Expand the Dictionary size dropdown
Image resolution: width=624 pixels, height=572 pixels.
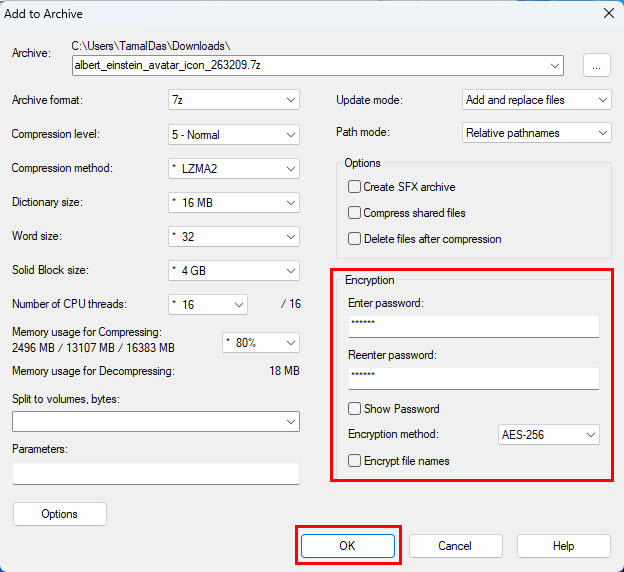tap(234, 202)
